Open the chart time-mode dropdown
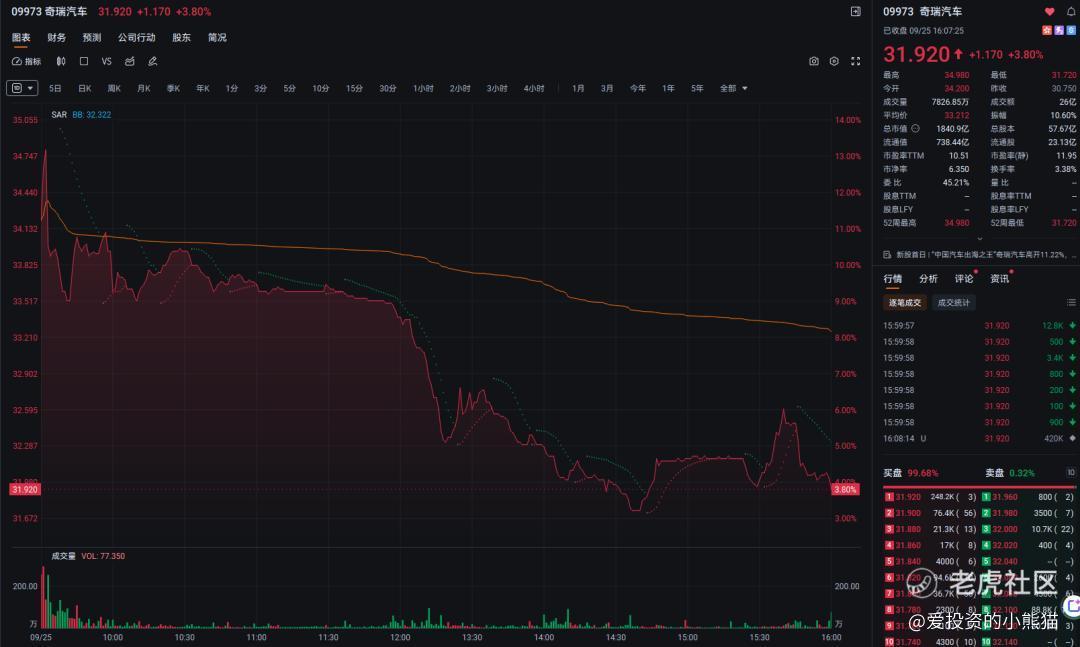The height and width of the screenshot is (647, 1080). 22,88
